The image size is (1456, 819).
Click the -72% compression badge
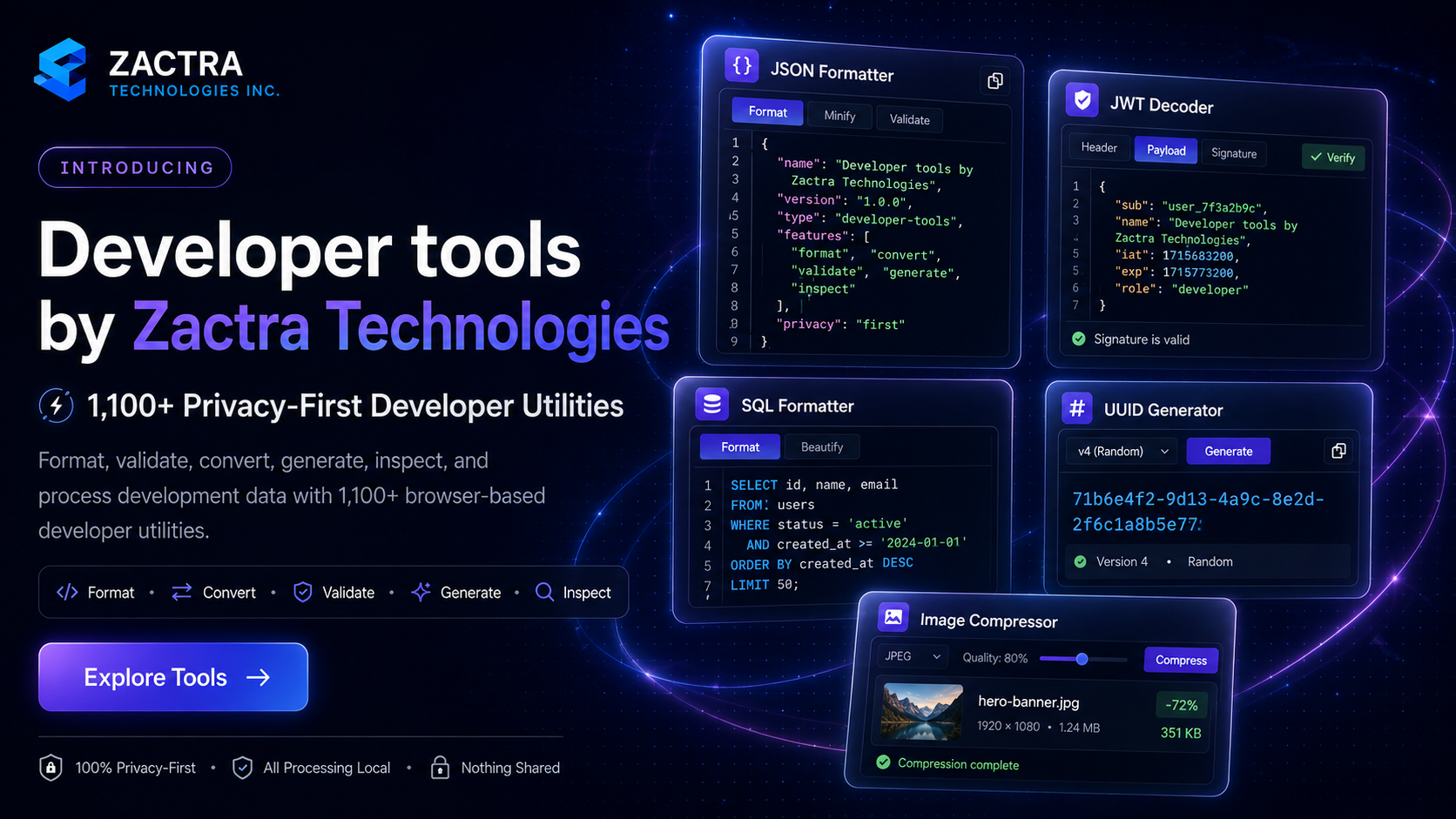coord(1182,705)
